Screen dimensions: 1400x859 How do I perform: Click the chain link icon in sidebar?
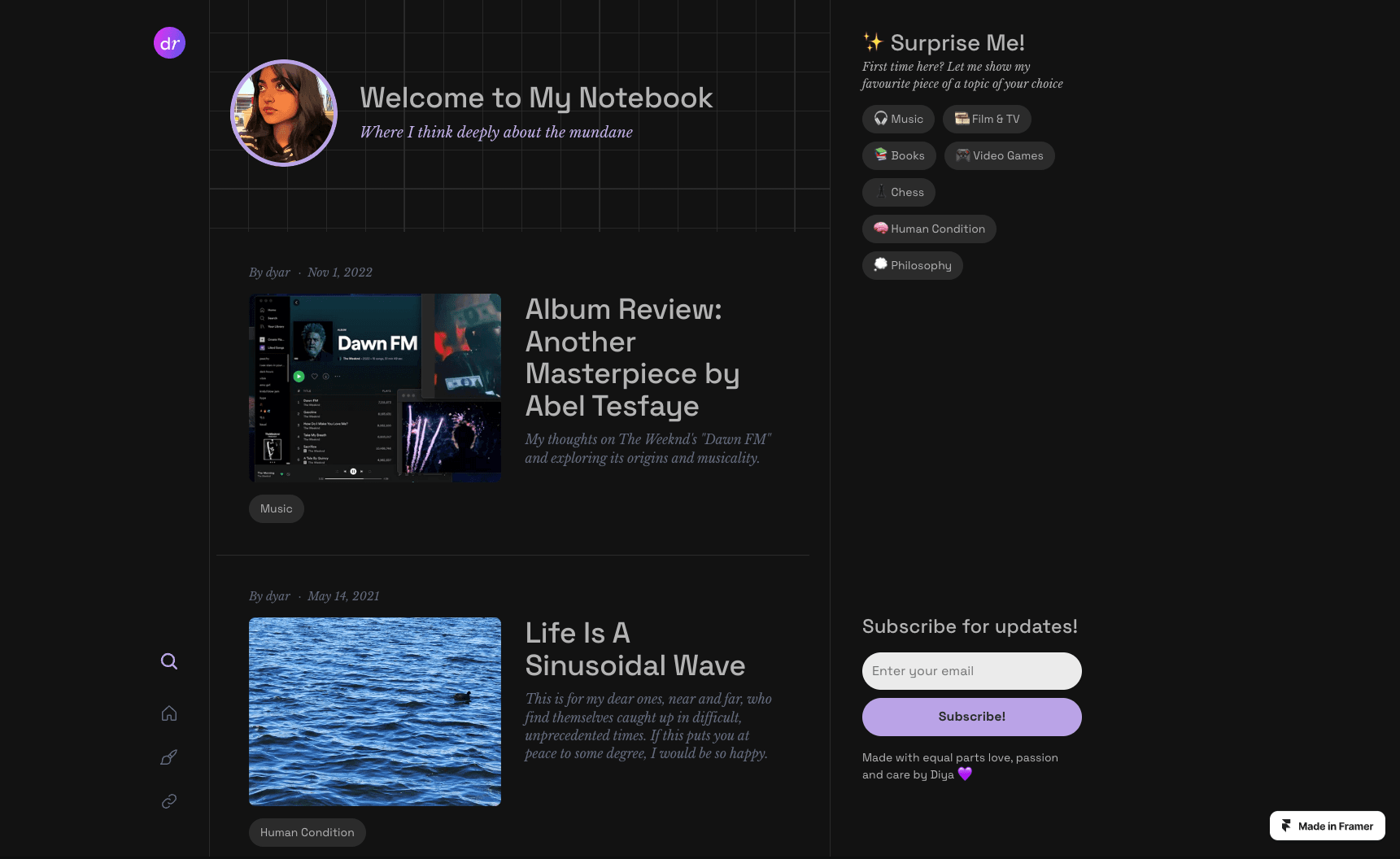[169, 801]
